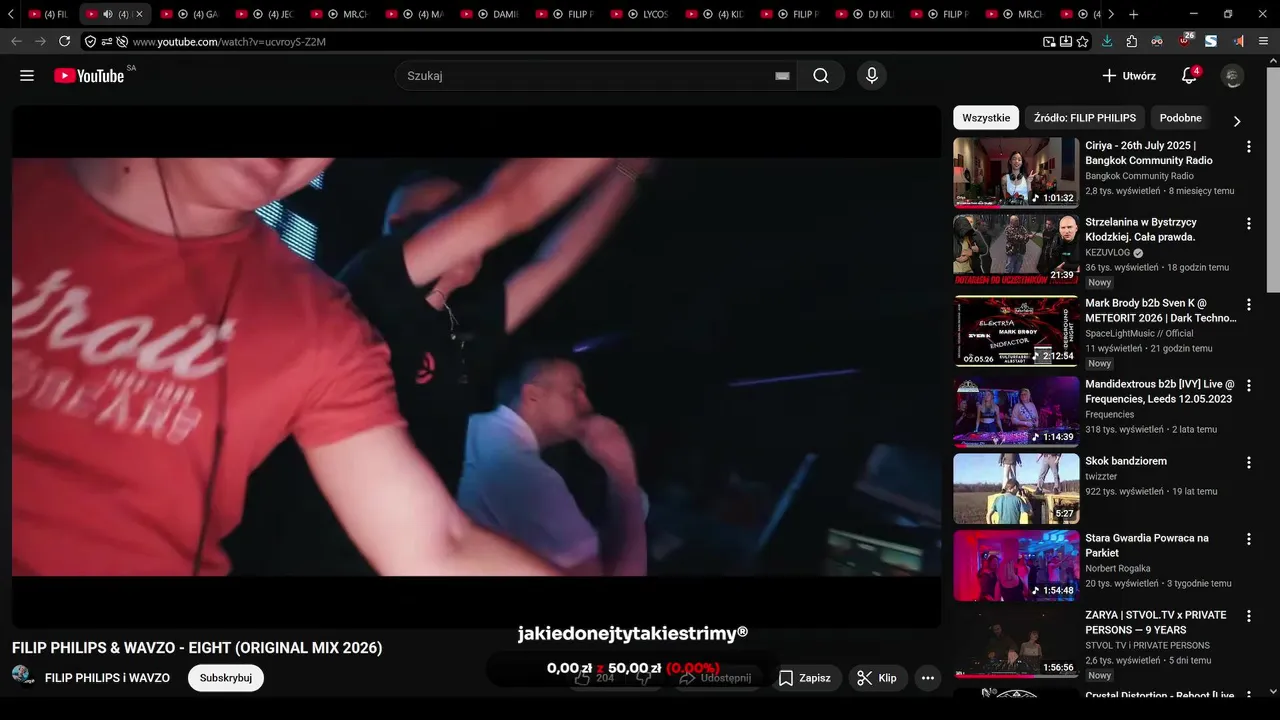Start voice search with microphone icon

pos(871,76)
